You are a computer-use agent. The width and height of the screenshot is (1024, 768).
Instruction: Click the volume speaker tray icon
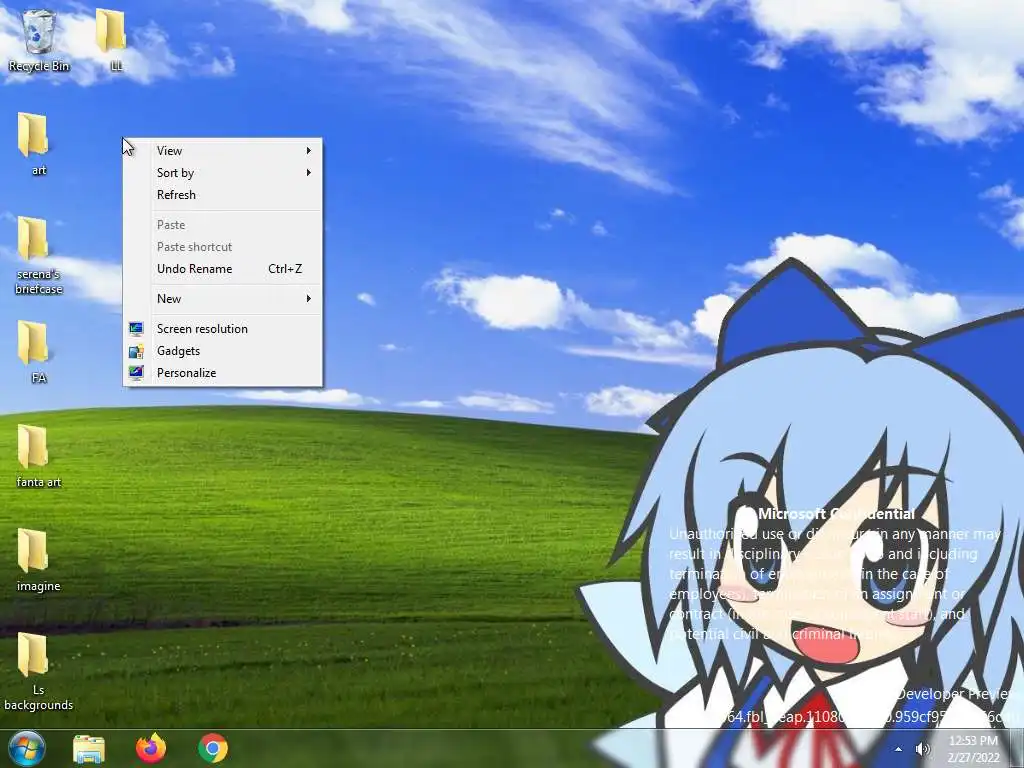pos(923,749)
